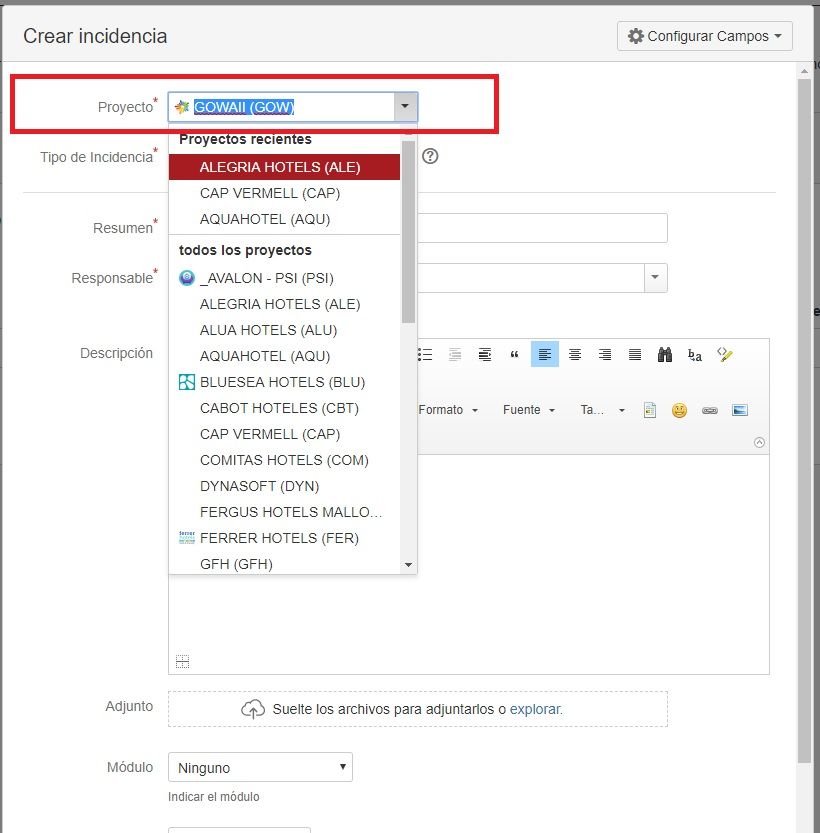Image resolution: width=820 pixels, height=833 pixels.
Task: Insert a hyperlink with link icon
Action: [x=710, y=410]
